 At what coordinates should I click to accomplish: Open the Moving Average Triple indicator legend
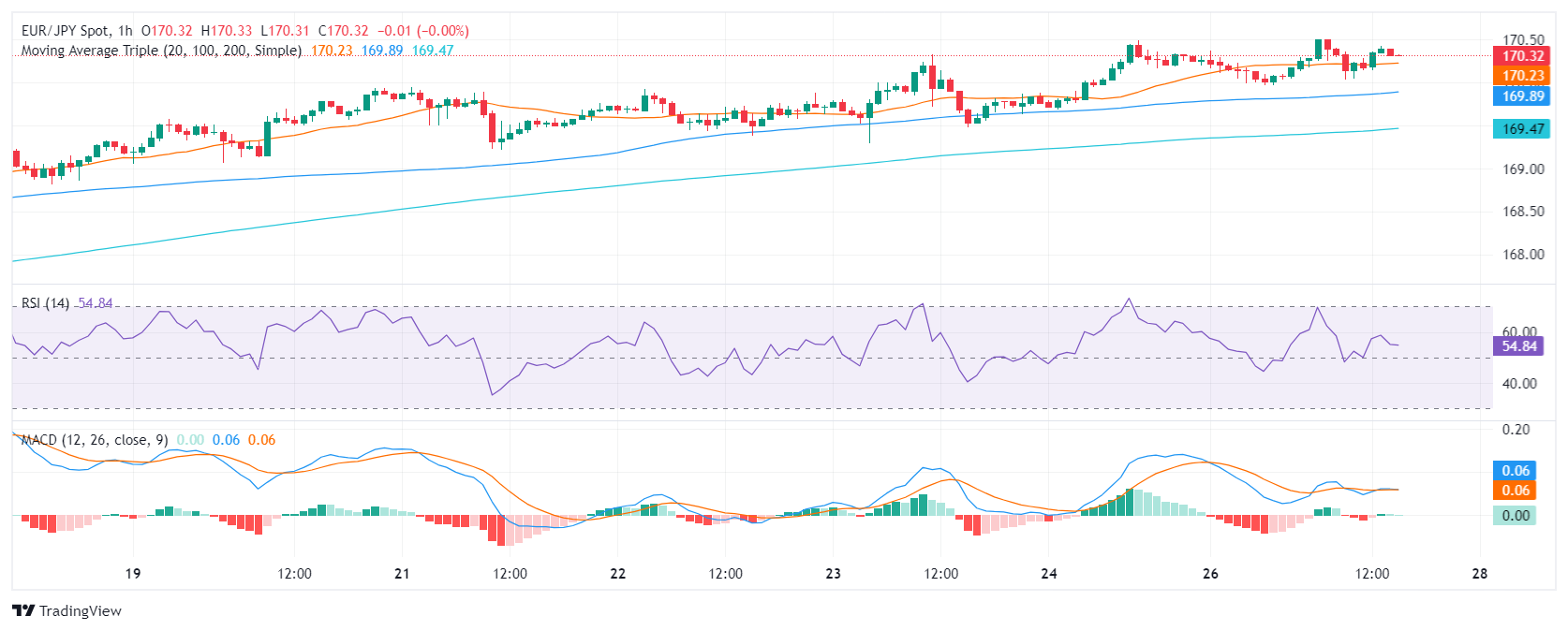(161, 51)
